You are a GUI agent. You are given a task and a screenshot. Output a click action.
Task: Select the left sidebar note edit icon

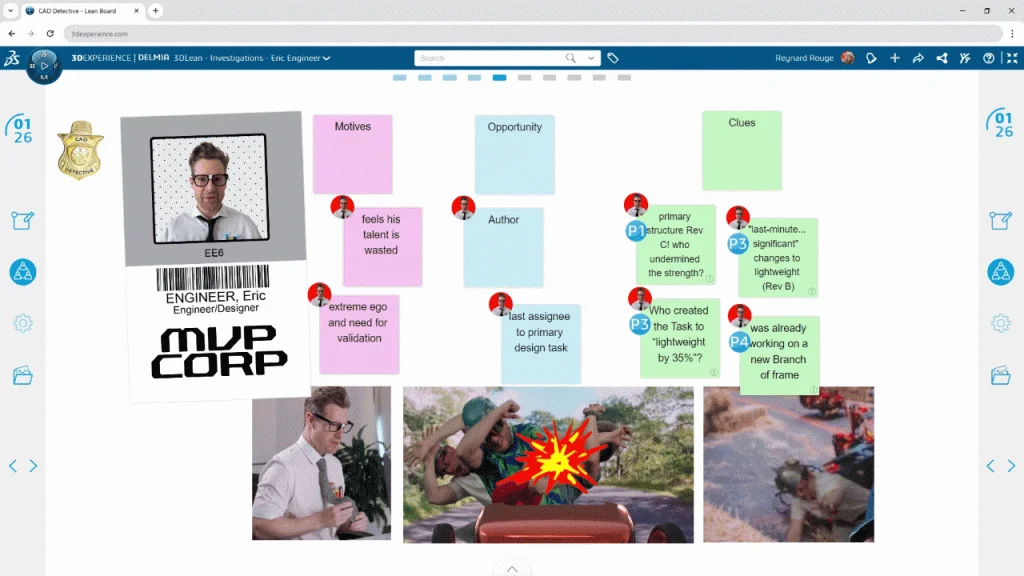[x=22, y=220]
